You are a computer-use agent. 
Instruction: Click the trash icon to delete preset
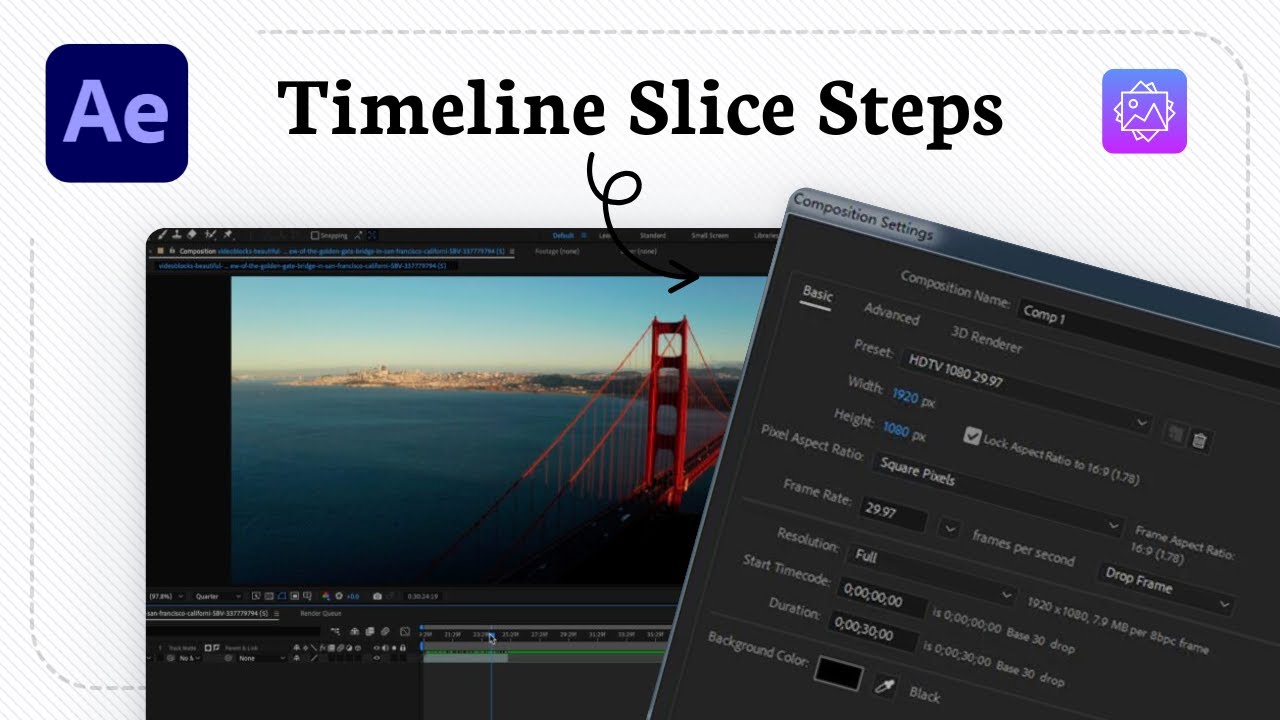pyautogui.click(x=1200, y=440)
